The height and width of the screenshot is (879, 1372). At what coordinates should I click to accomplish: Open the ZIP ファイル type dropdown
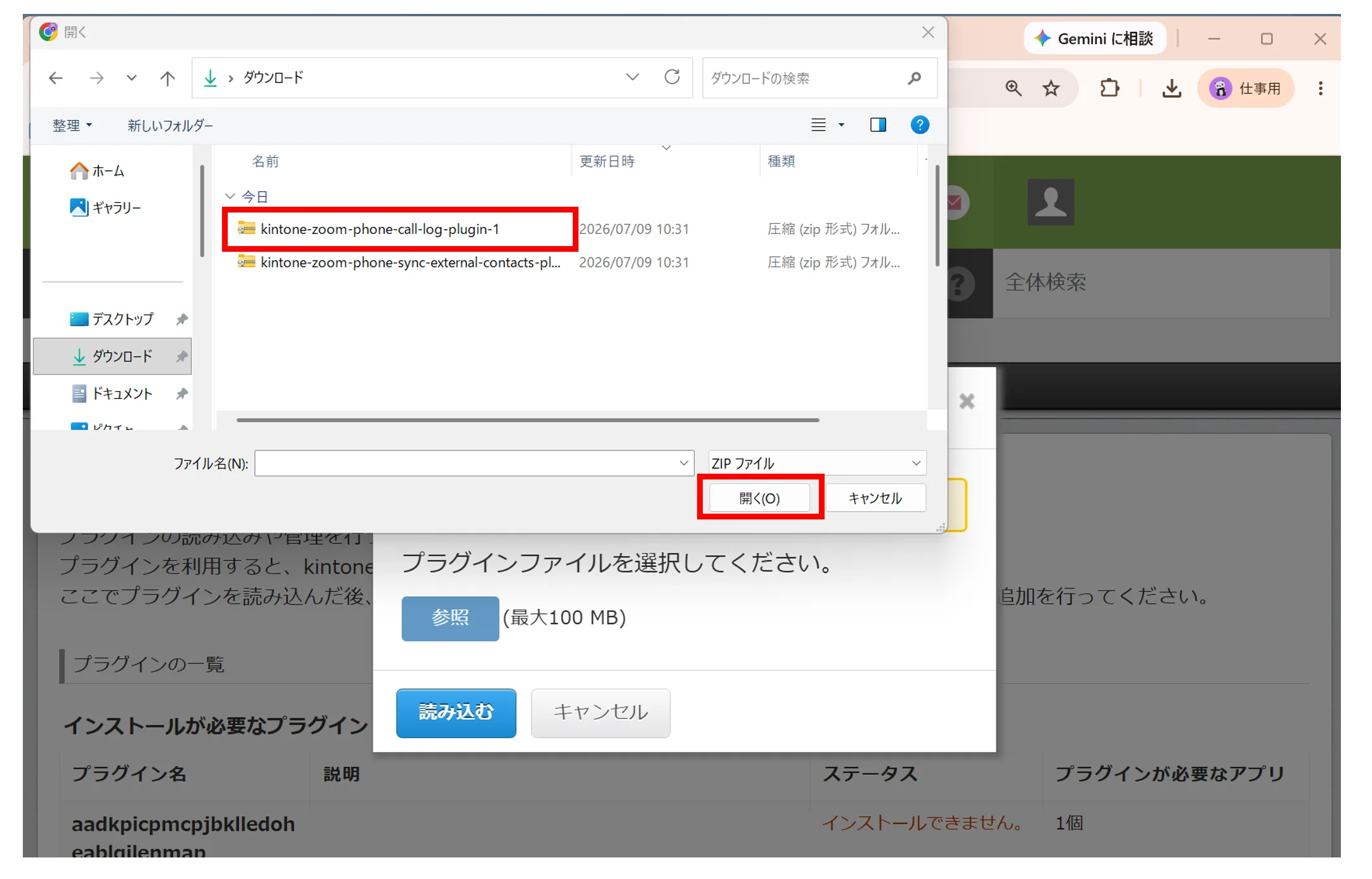(x=817, y=463)
